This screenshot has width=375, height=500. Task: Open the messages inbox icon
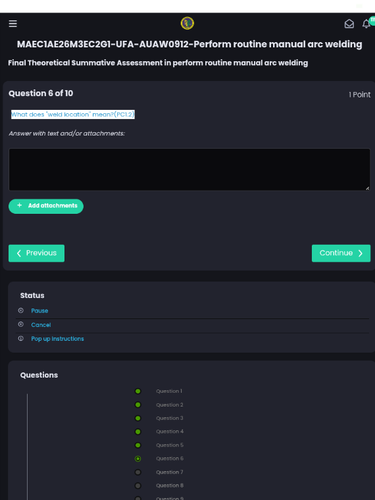(349, 24)
